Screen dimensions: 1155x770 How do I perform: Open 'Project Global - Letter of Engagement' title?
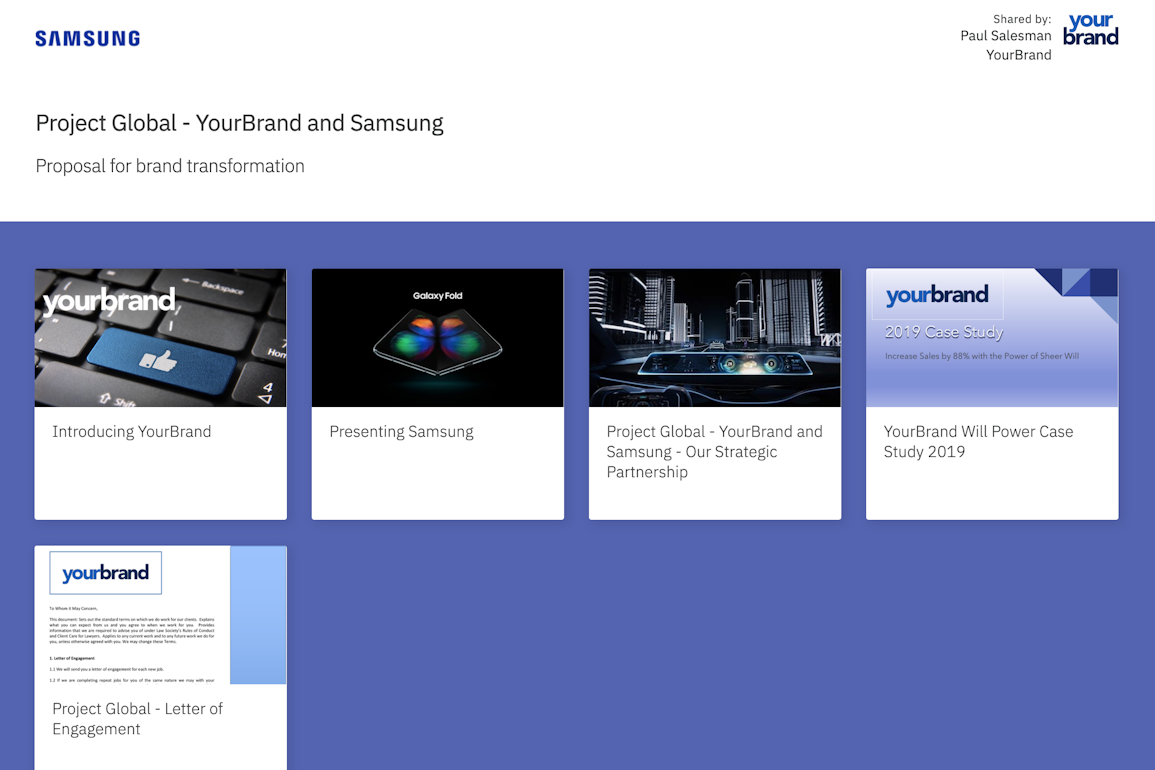pyautogui.click(x=137, y=718)
